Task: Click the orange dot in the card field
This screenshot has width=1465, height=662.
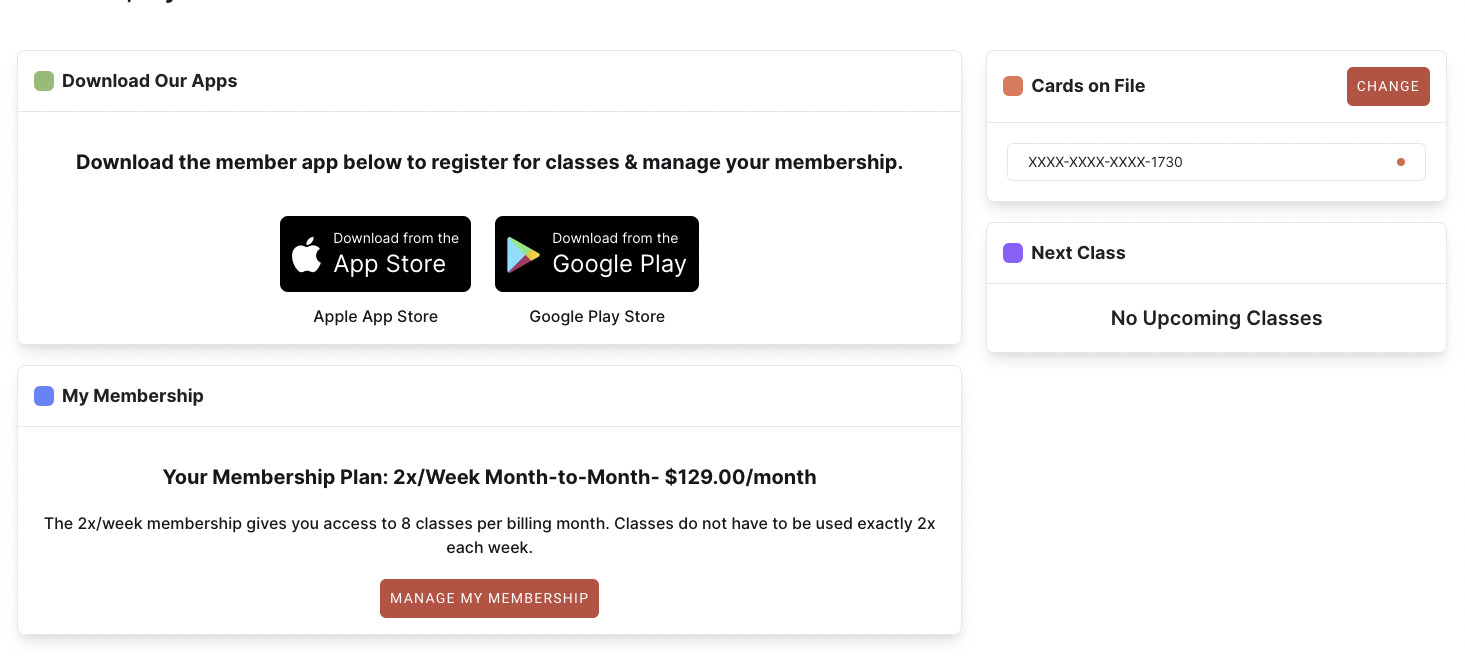Action: pos(1400,162)
